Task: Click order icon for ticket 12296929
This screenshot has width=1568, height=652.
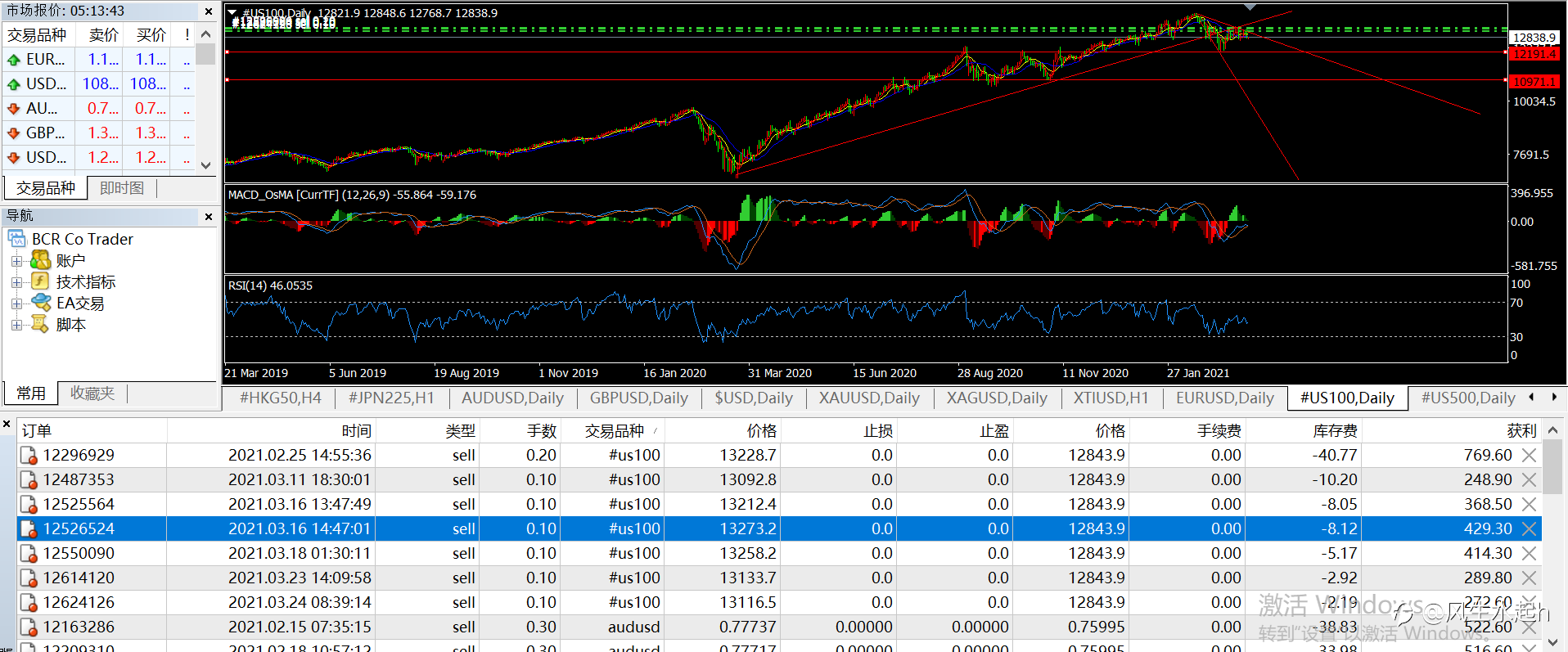Action: [29, 456]
